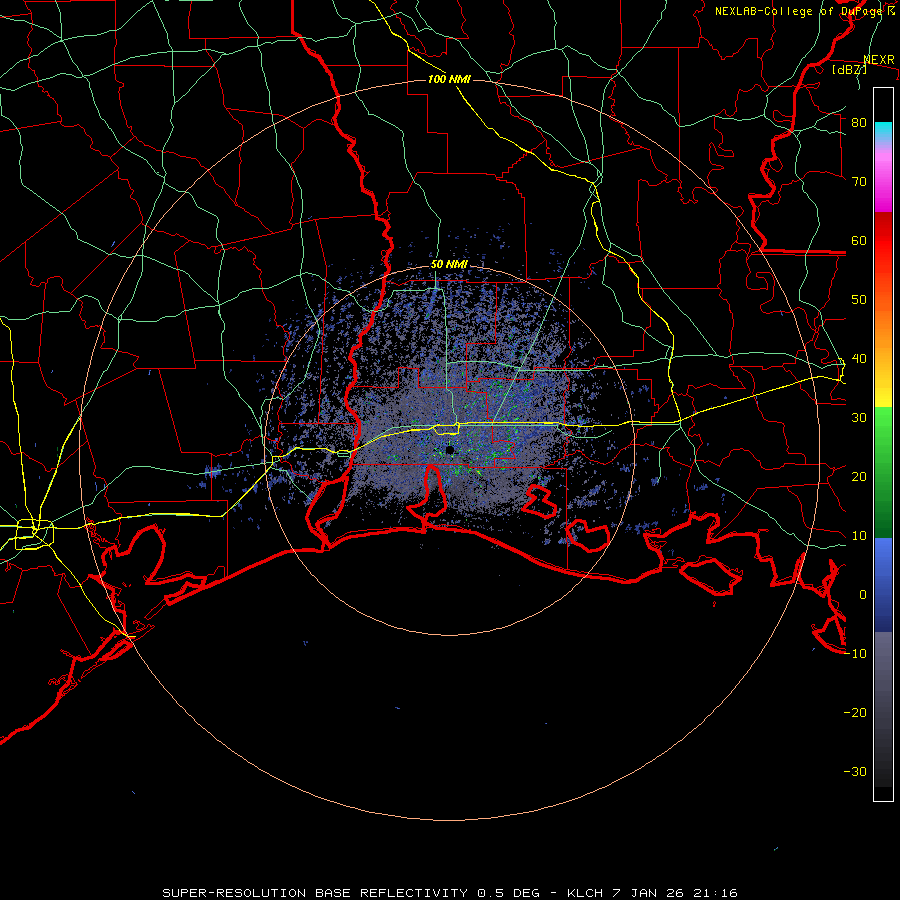Click the 20 value on the dBZ scale

(x=859, y=477)
